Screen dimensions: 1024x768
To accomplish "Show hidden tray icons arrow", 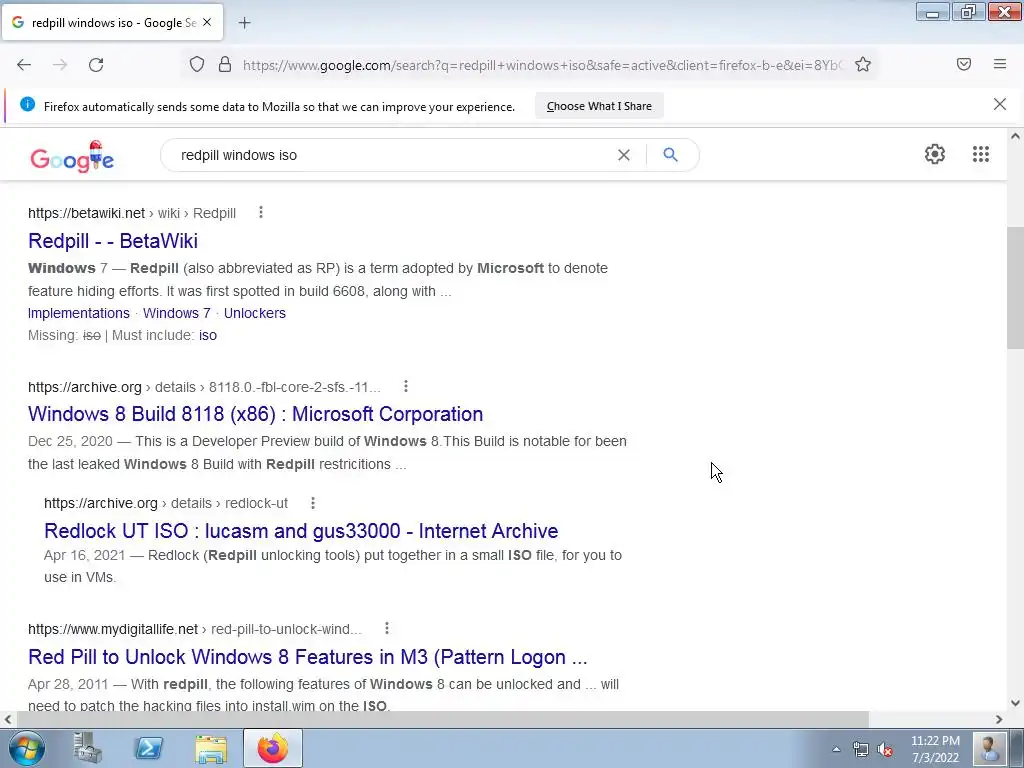I will point(836,749).
